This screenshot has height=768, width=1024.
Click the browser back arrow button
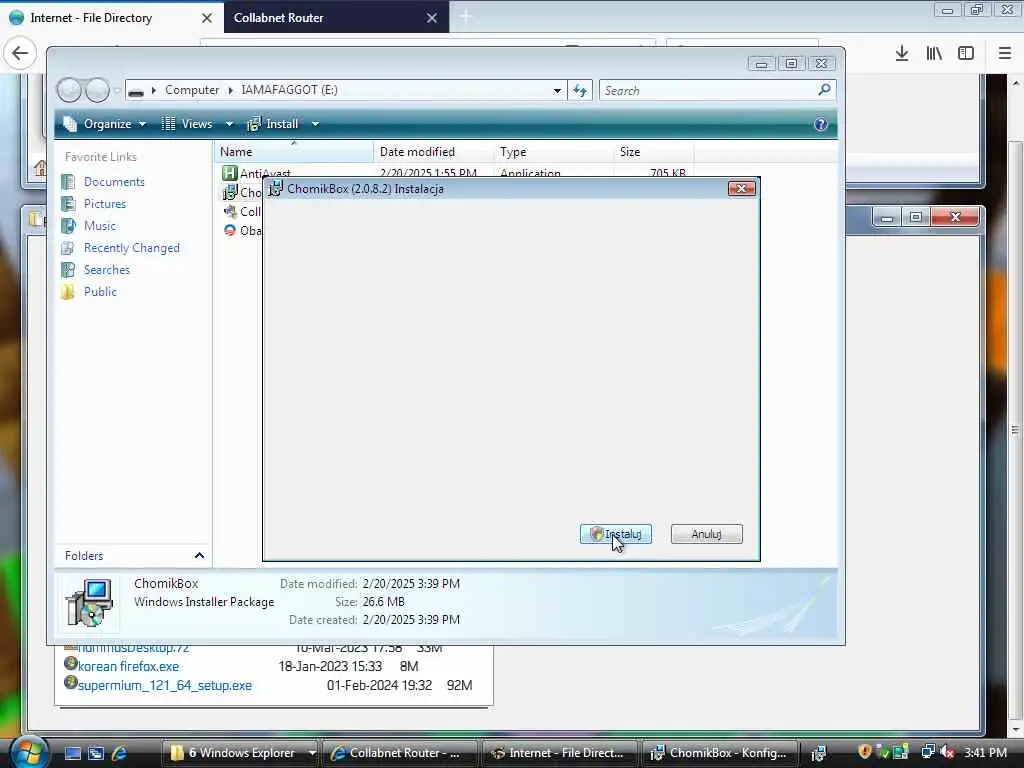pyautogui.click(x=20, y=53)
